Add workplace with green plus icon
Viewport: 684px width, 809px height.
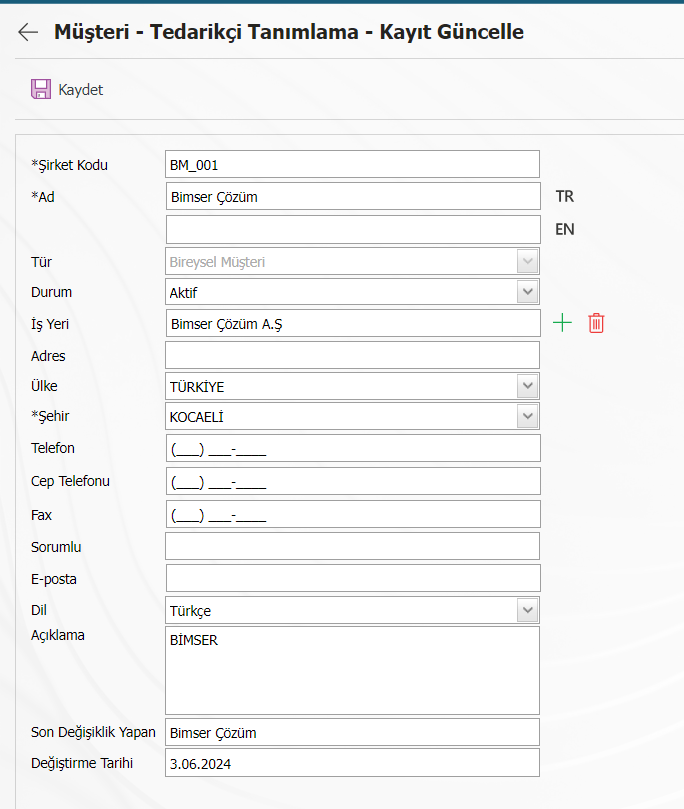[562, 323]
